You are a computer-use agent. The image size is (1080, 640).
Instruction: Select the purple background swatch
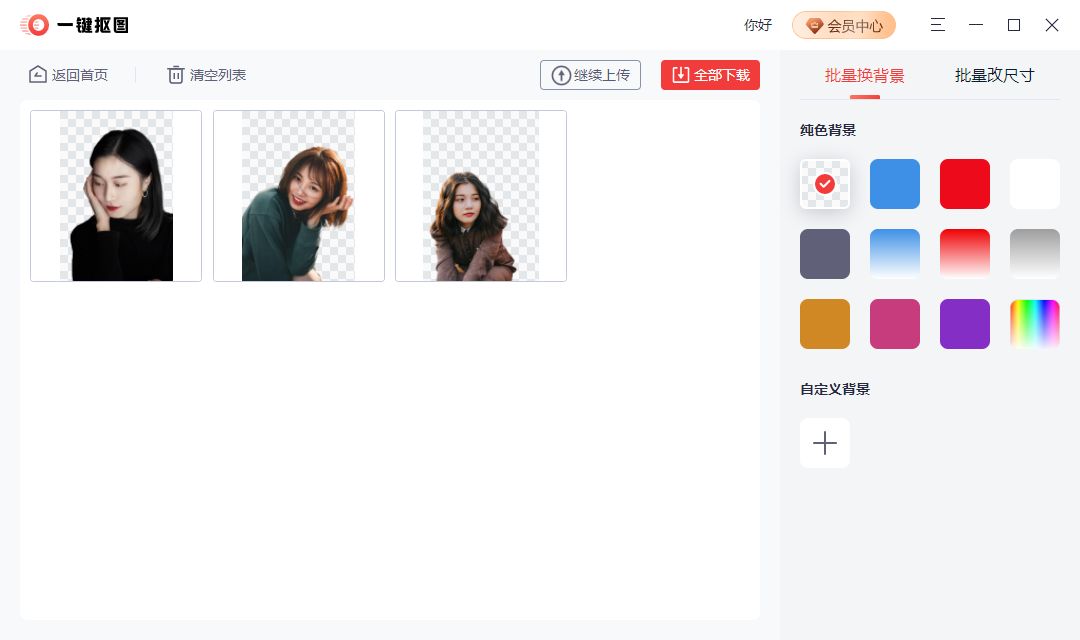[x=964, y=324]
